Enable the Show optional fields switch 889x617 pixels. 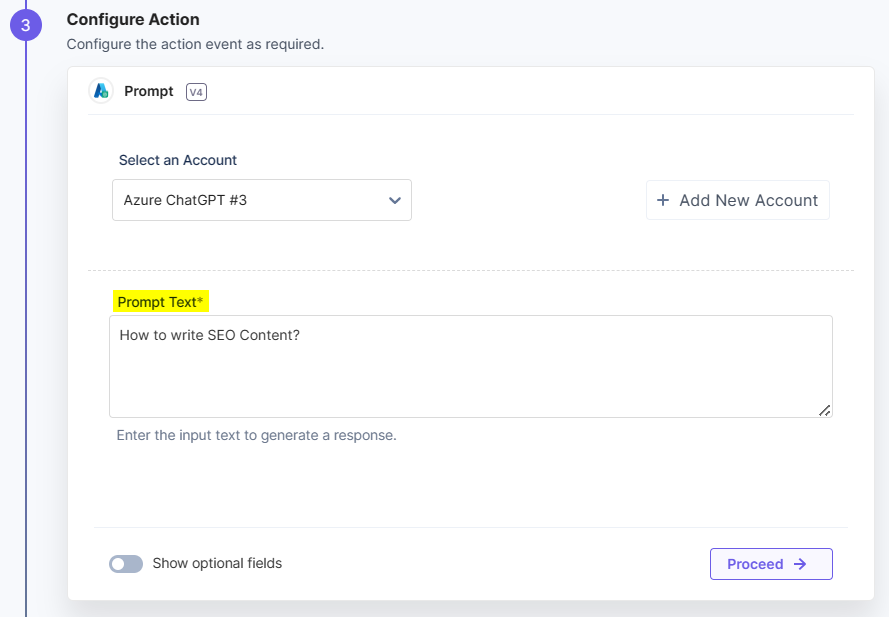point(126,564)
